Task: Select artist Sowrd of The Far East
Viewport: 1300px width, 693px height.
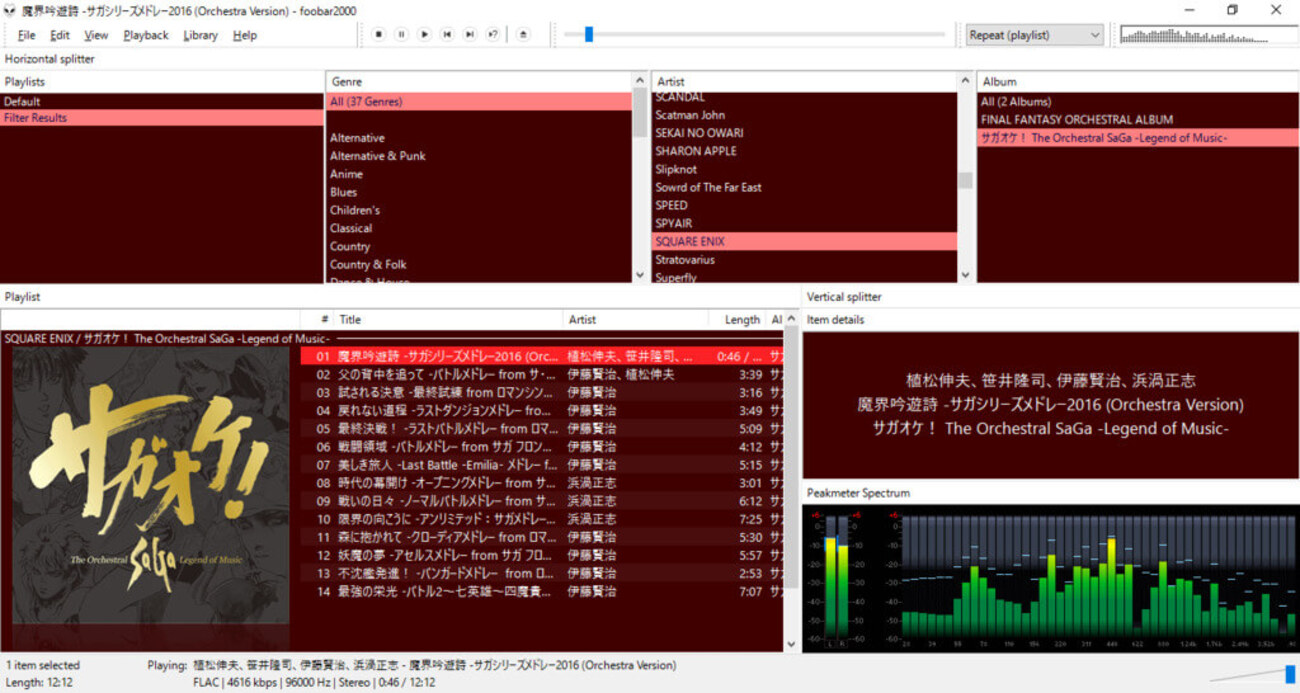Action: (x=804, y=187)
